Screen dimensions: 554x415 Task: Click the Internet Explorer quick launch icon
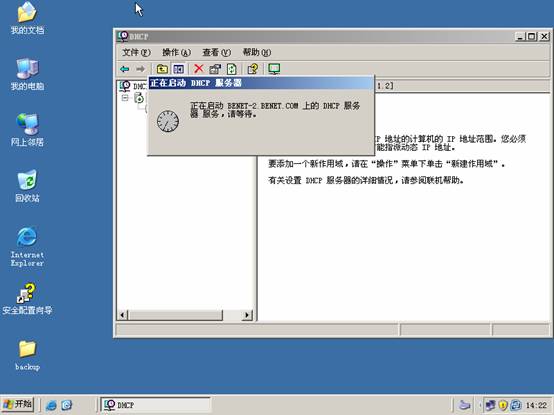[51, 405]
